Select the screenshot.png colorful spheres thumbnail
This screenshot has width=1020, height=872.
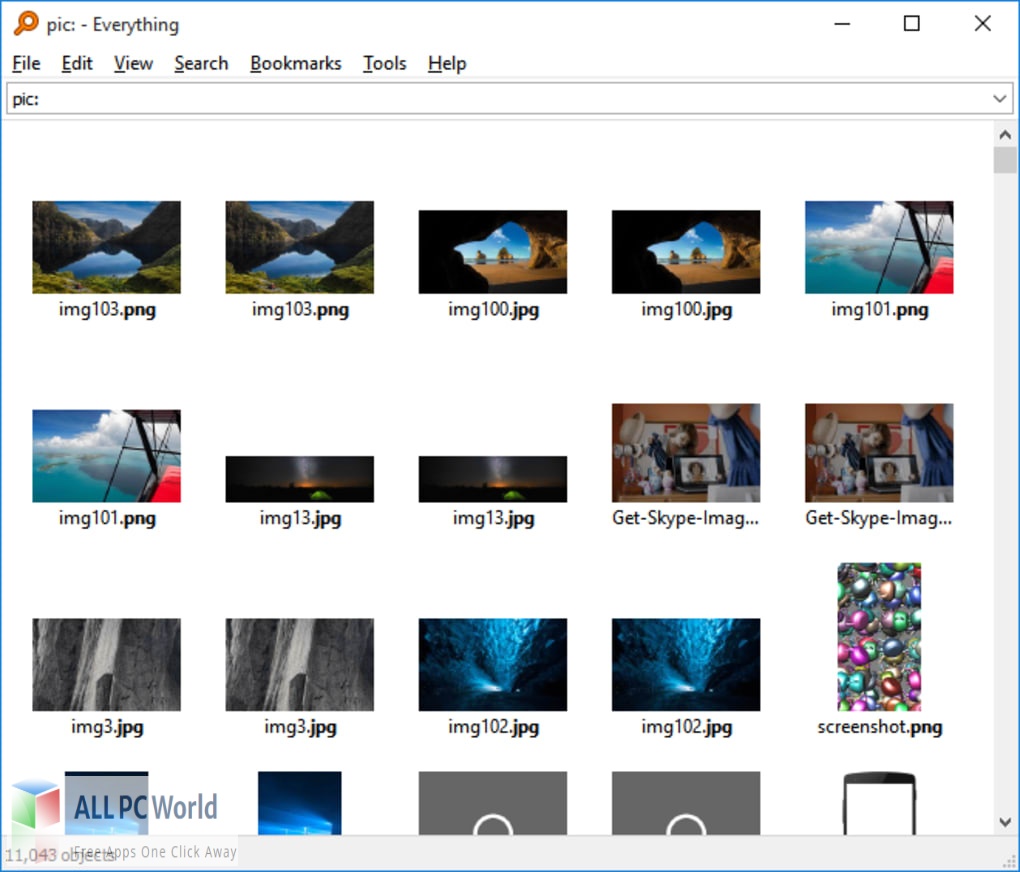pyautogui.click(x=879, y=637)
